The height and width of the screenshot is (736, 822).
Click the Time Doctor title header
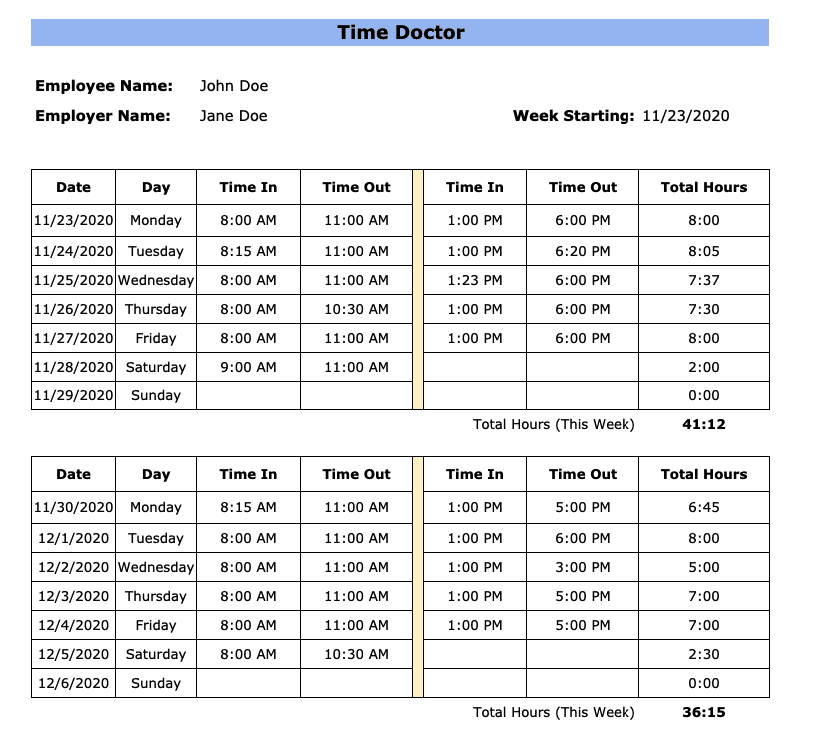point(400,32)
